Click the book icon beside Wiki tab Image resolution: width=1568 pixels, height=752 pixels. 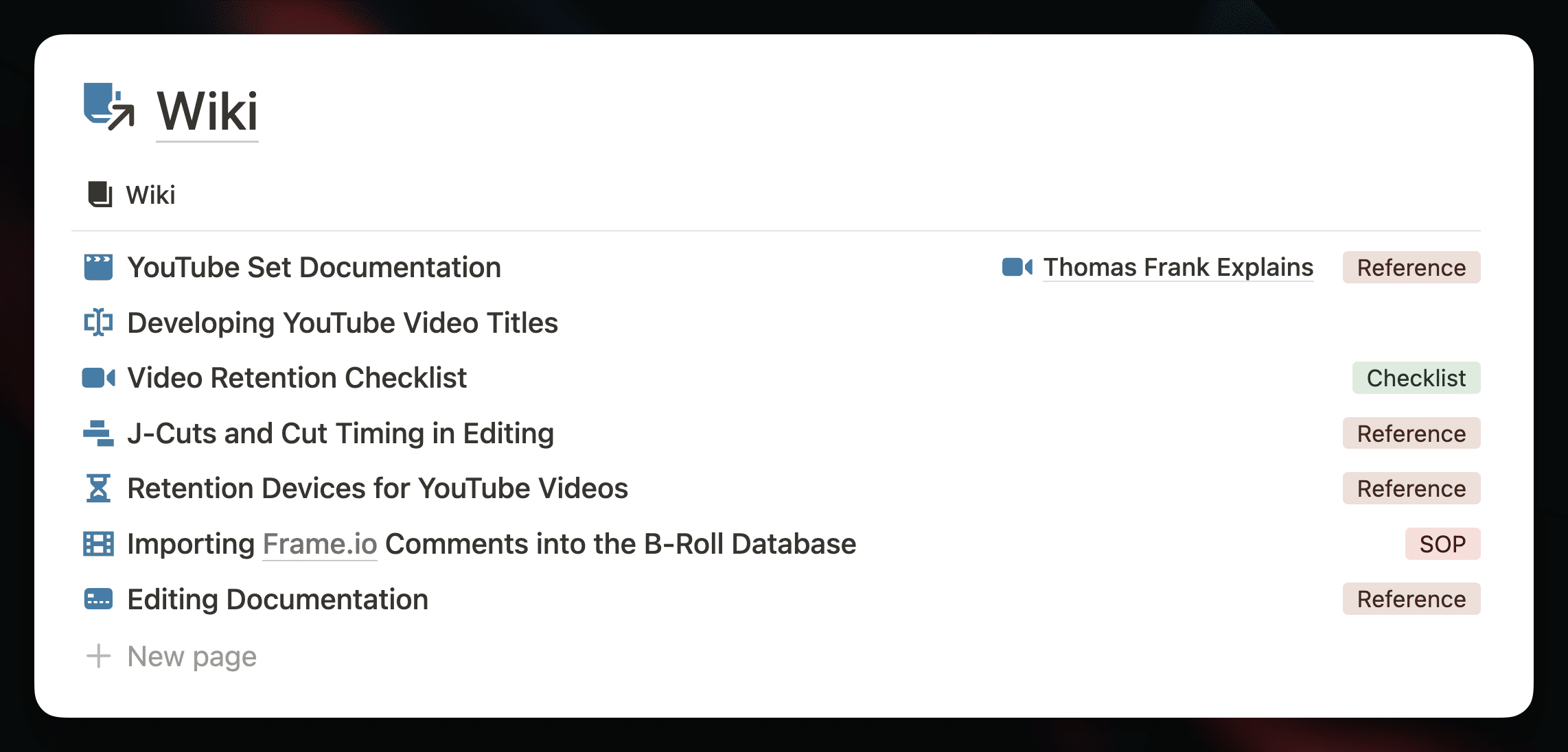point(100,194)
